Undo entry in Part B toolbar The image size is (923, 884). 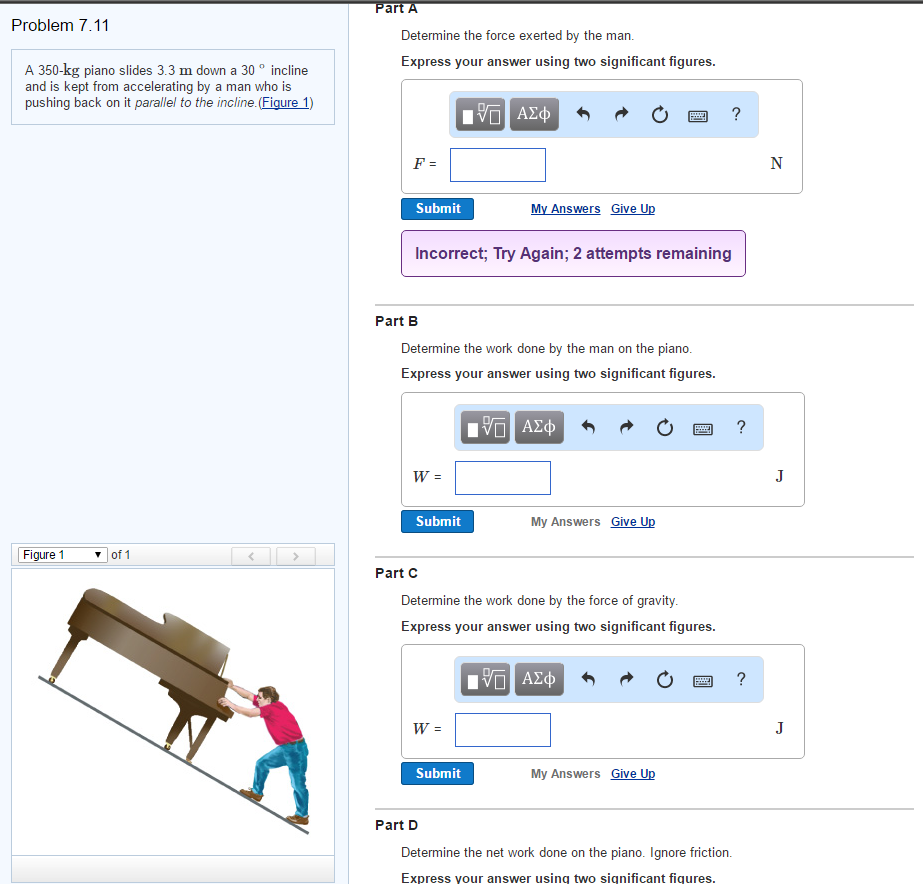point(587,427)
